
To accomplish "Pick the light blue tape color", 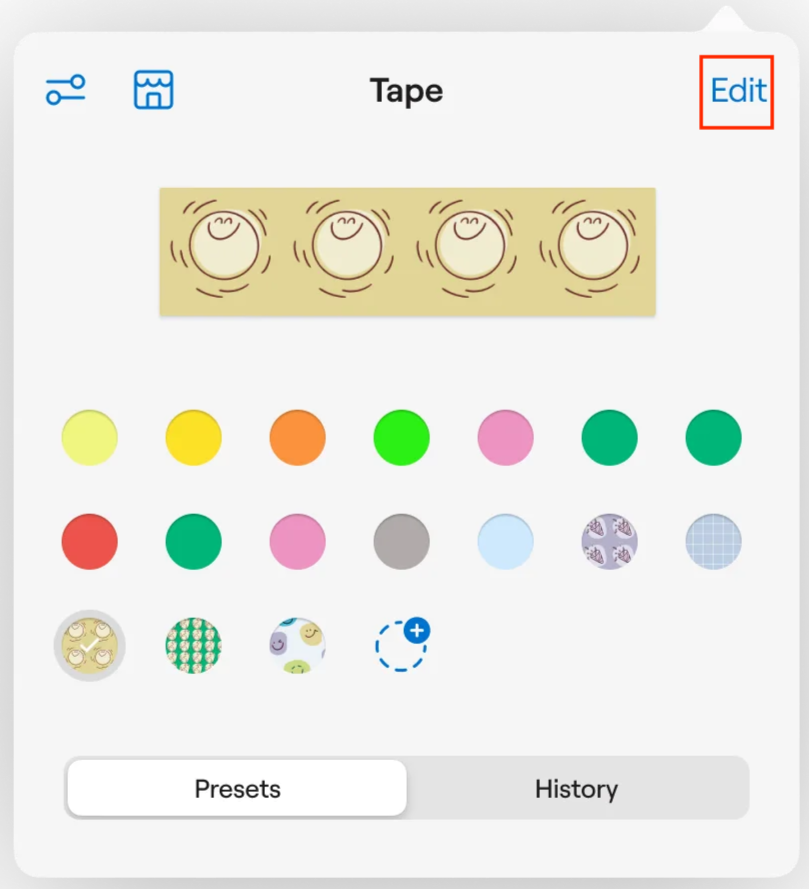I will [x=506, y=542].
